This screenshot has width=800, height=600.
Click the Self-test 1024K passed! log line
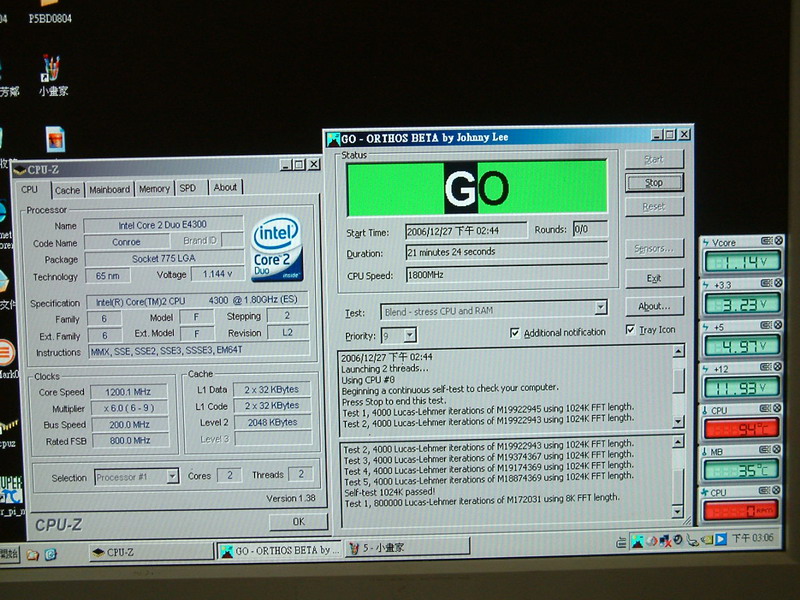click(390, 492)
